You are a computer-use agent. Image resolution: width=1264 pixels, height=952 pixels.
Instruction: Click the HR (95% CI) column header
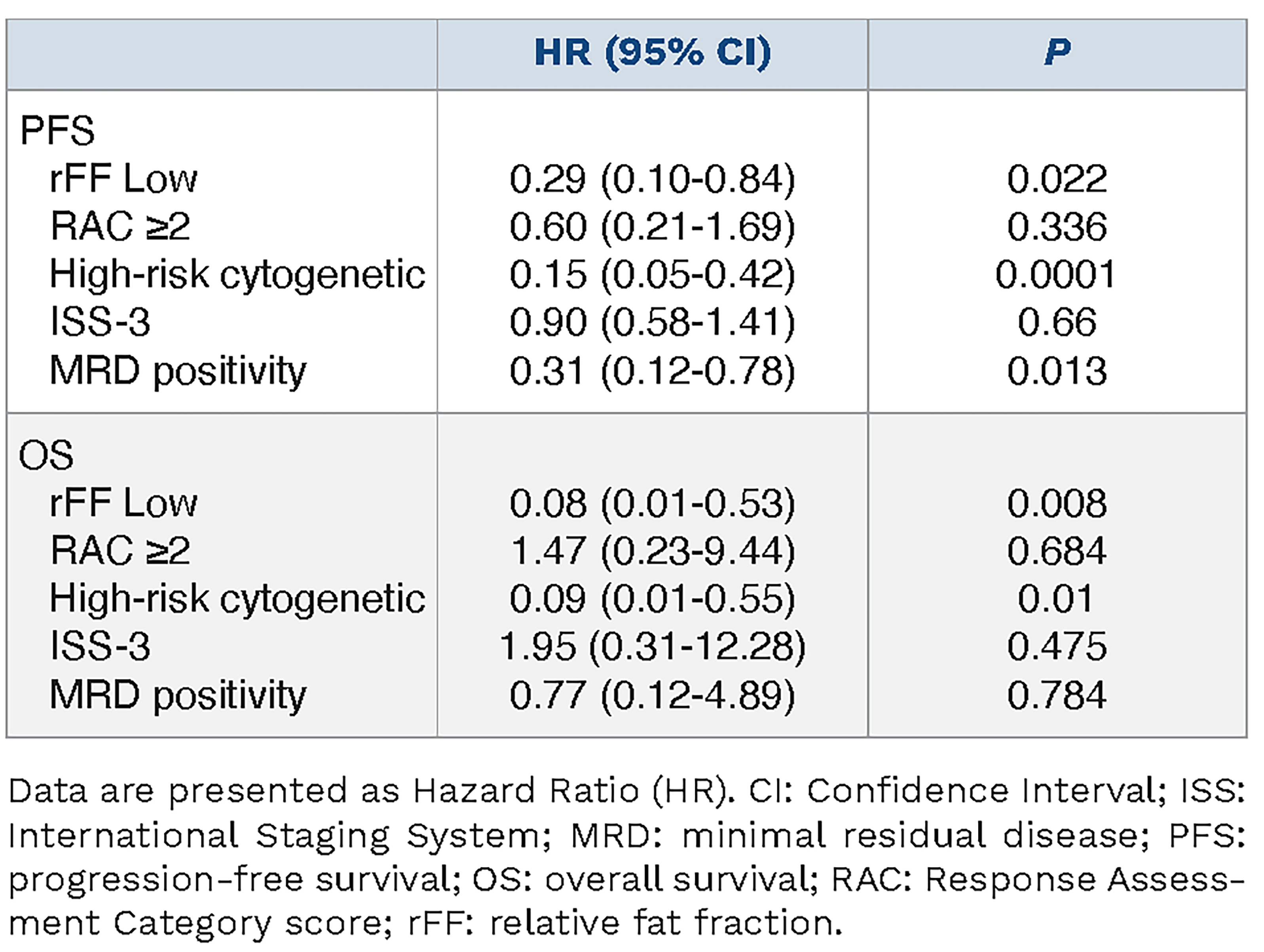(x=653, y=53)
